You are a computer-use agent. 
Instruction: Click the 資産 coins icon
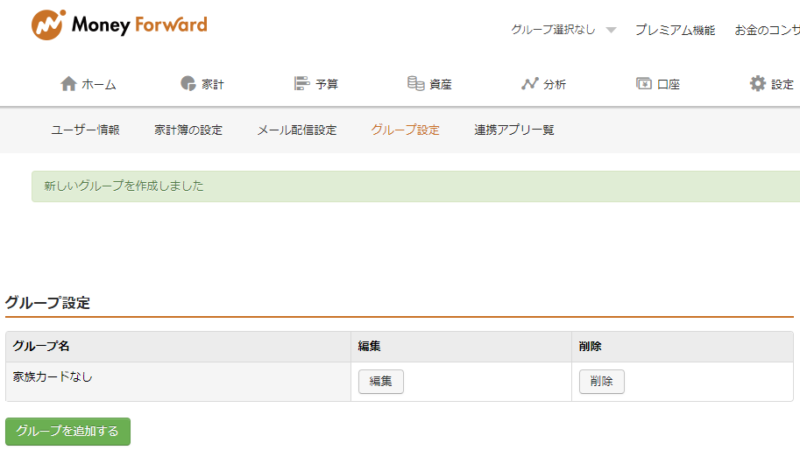tap(415, 84)
